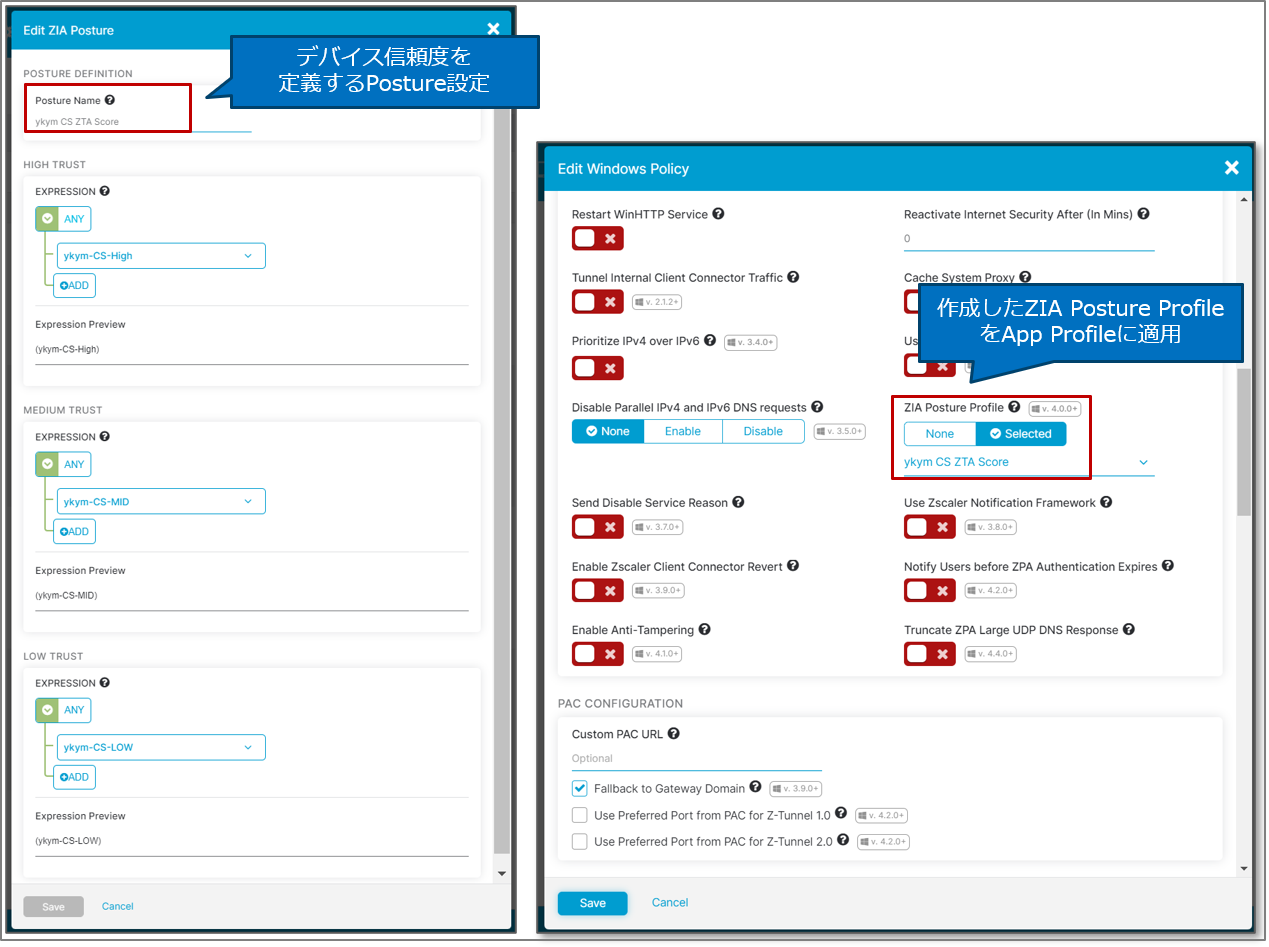Open the ykym-CS-LOW posture dropdown
Viewport: 1269px width, 947px height.
(161, 747)
